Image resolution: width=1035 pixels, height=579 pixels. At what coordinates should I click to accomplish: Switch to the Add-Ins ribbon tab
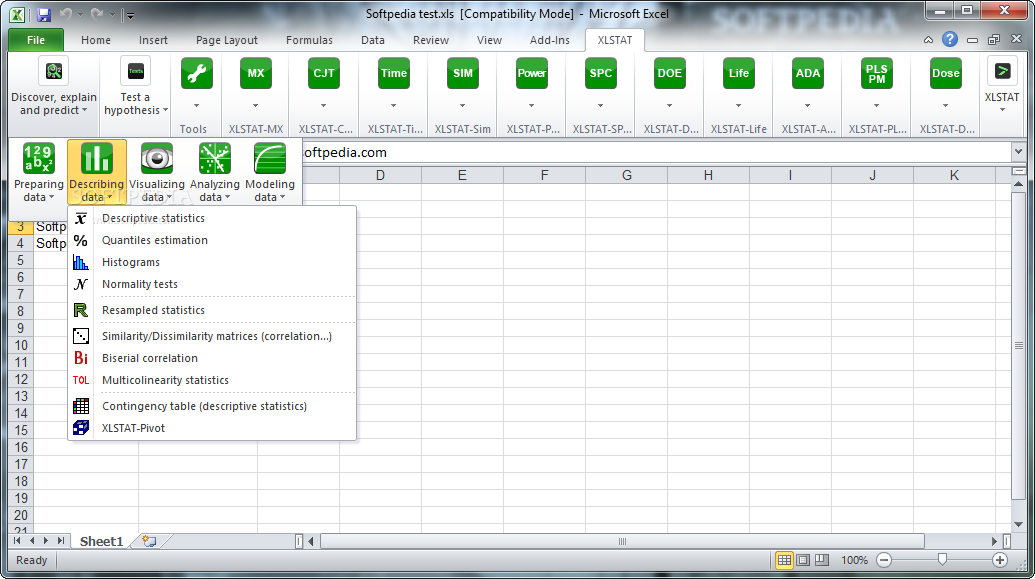coord(549,40)
